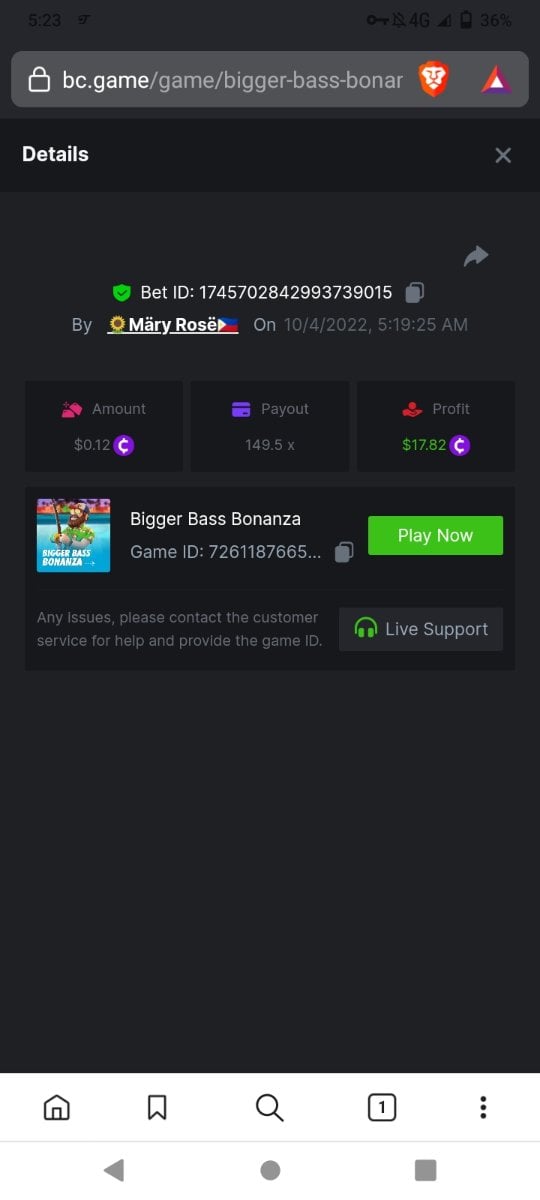Tap the share arrow icon
Viewport: 540px width, 1200px height.
tap(476, 256)
